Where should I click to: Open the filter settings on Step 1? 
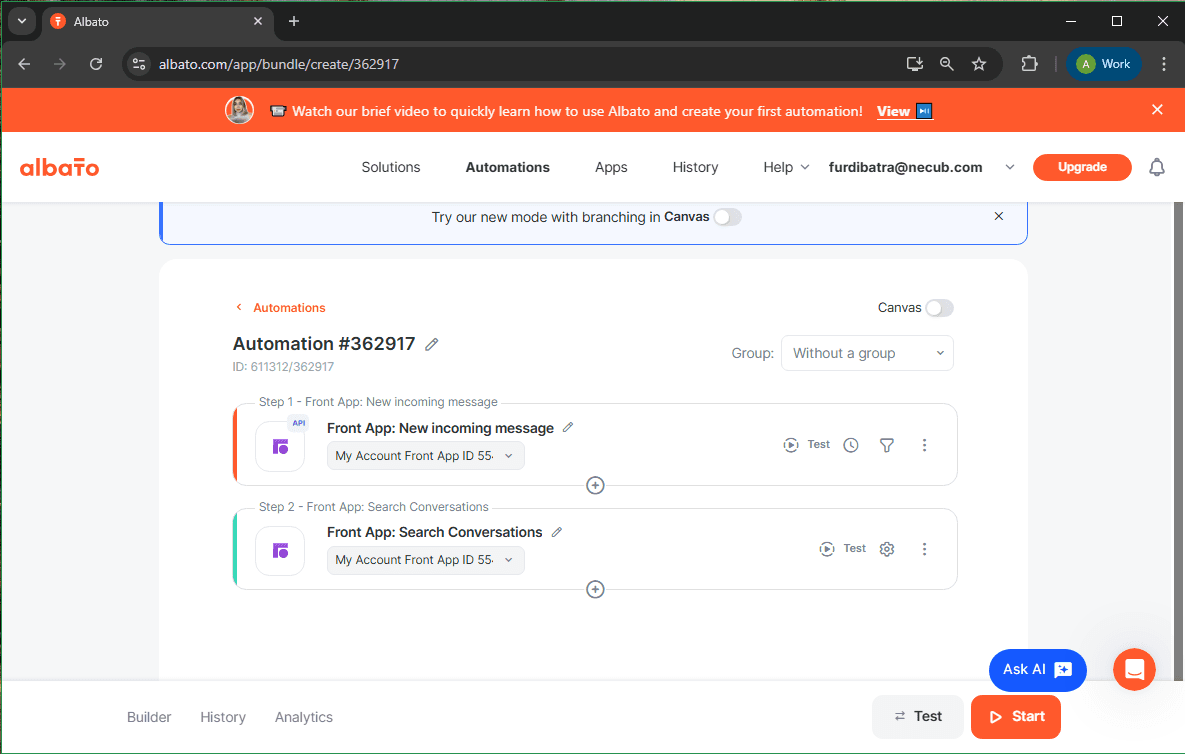[x=887, y=444]
